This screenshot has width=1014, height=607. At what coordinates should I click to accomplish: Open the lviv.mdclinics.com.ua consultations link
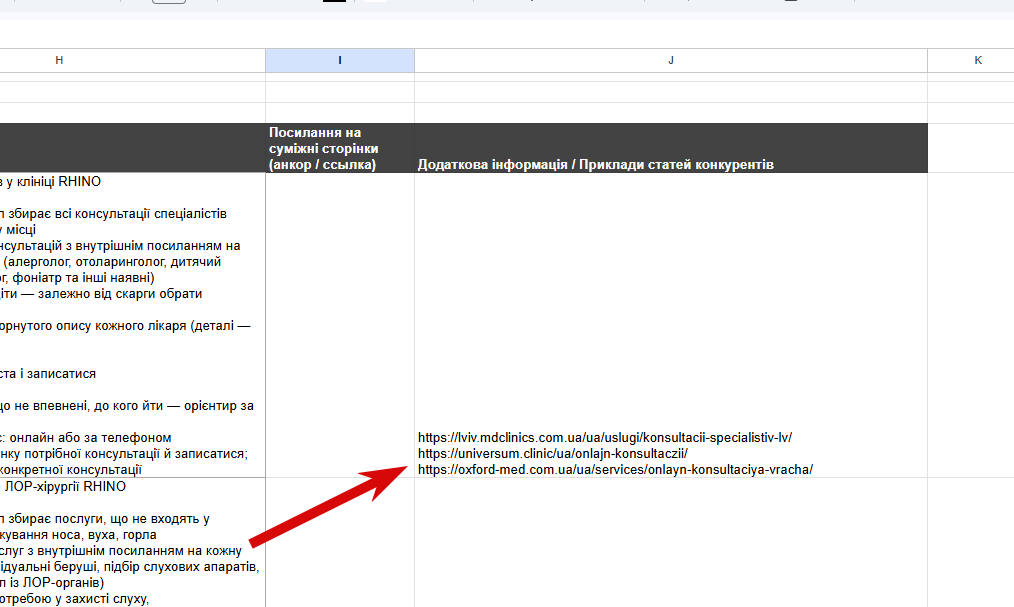605,438
